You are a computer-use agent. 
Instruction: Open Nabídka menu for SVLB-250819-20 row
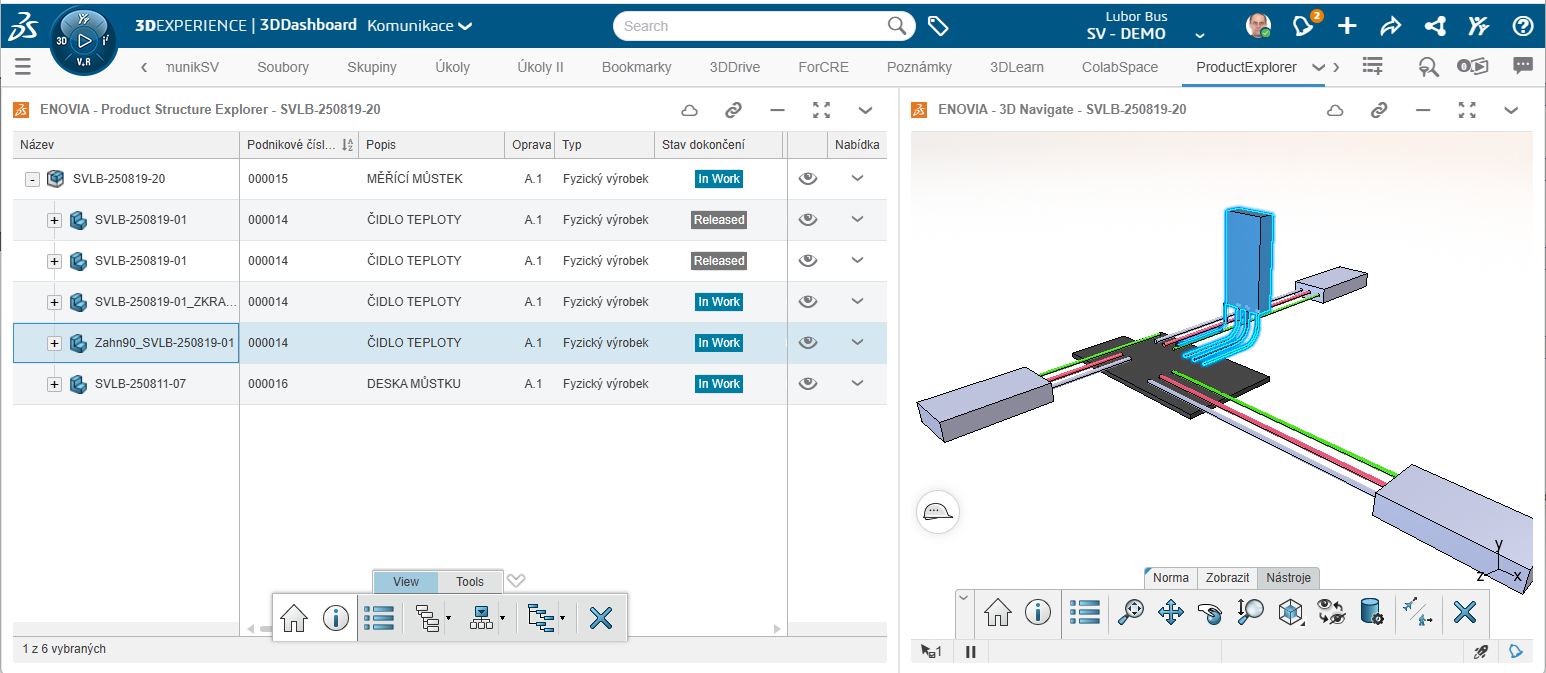857,179
